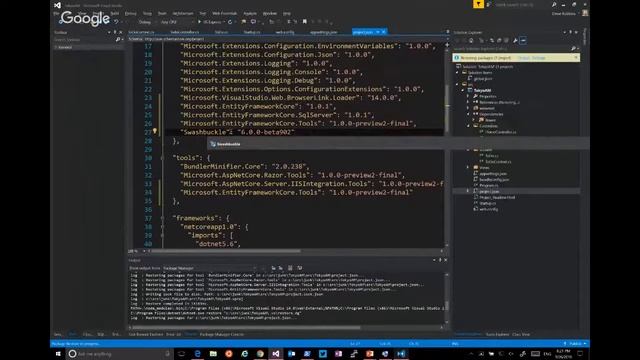
Task: Open global.json in Solution Explorer
Action: pos(483,78)
